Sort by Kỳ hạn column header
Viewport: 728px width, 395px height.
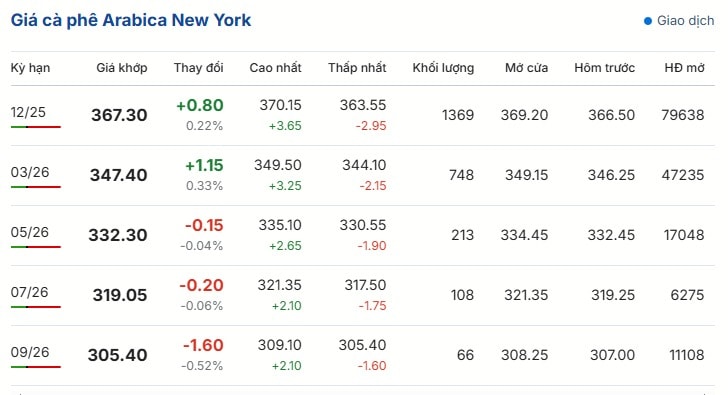point(30,68)
